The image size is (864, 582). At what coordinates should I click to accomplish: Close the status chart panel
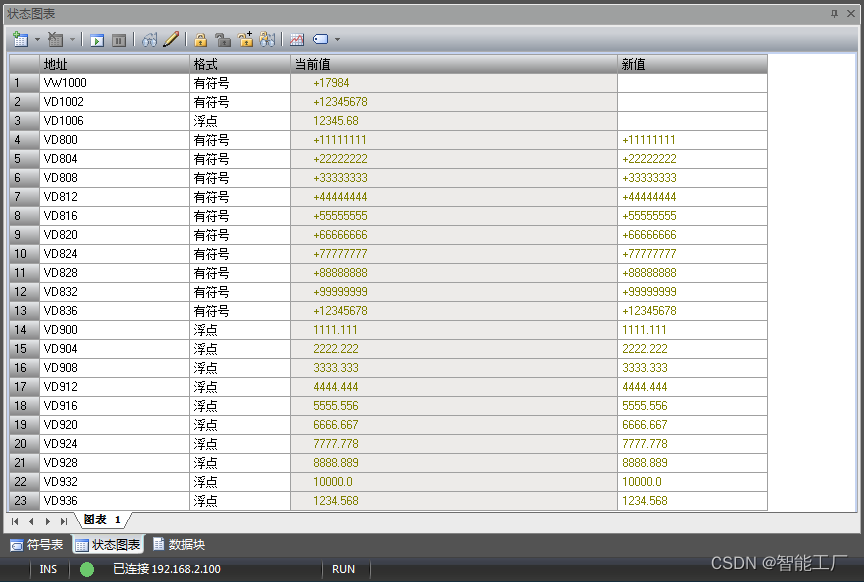click(x=851, y=13)
